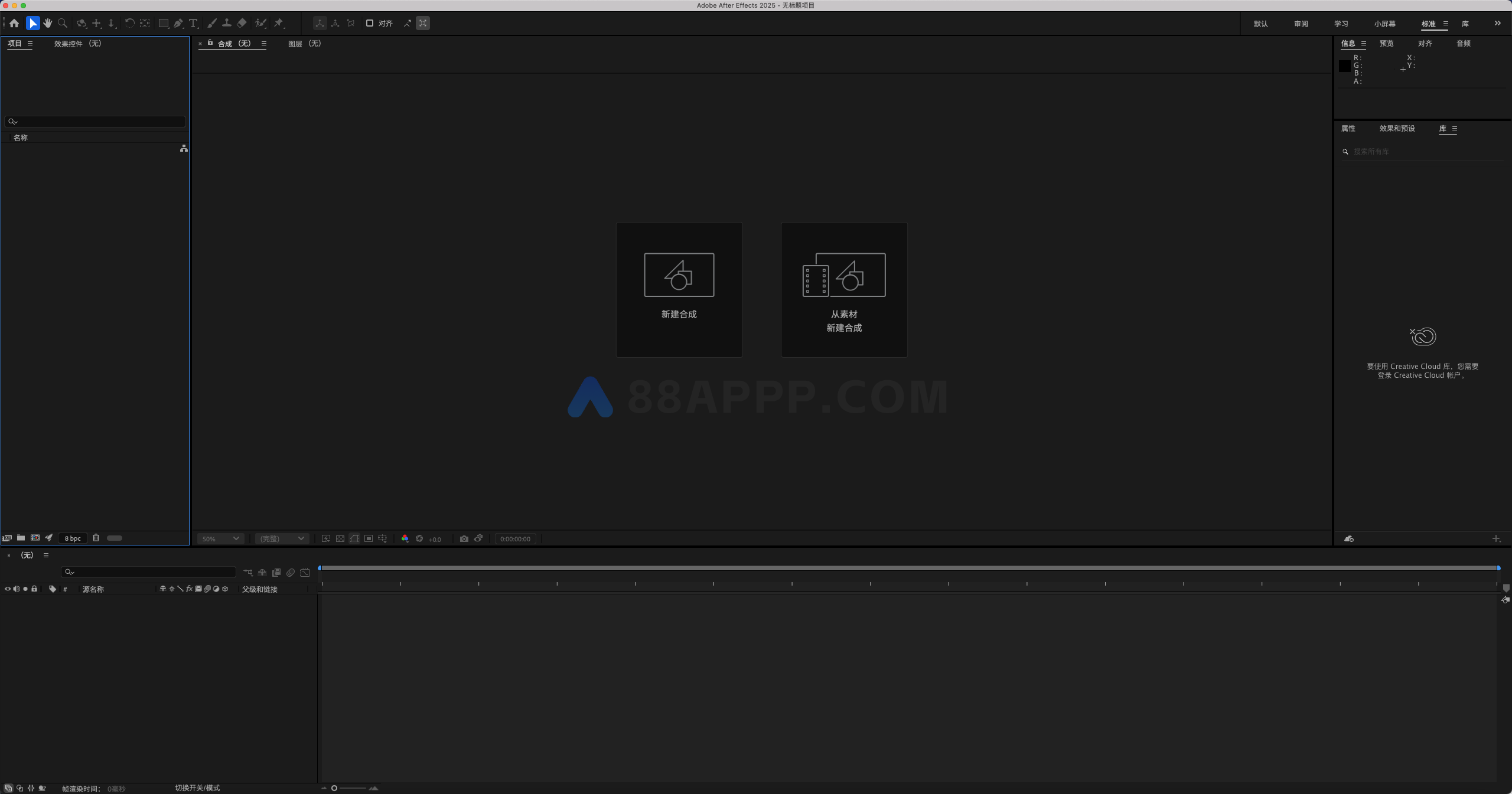Toggle world axis mode button
This screenshot has width=1512, height=794.
(335, 24)
